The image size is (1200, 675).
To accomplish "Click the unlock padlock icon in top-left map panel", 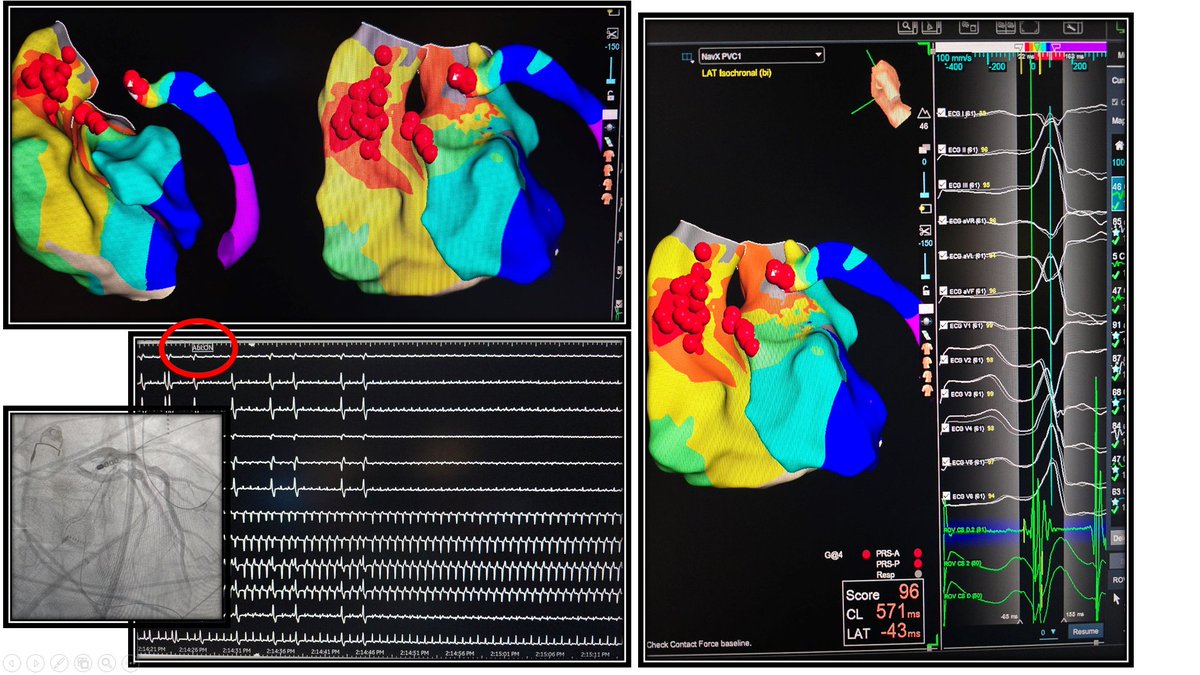I will coord(611,96).
